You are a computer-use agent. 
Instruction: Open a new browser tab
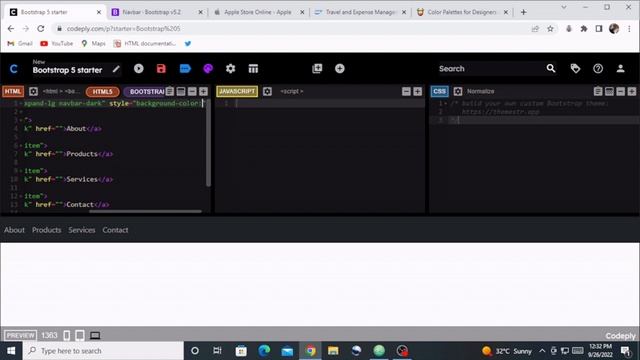(524, 12)
